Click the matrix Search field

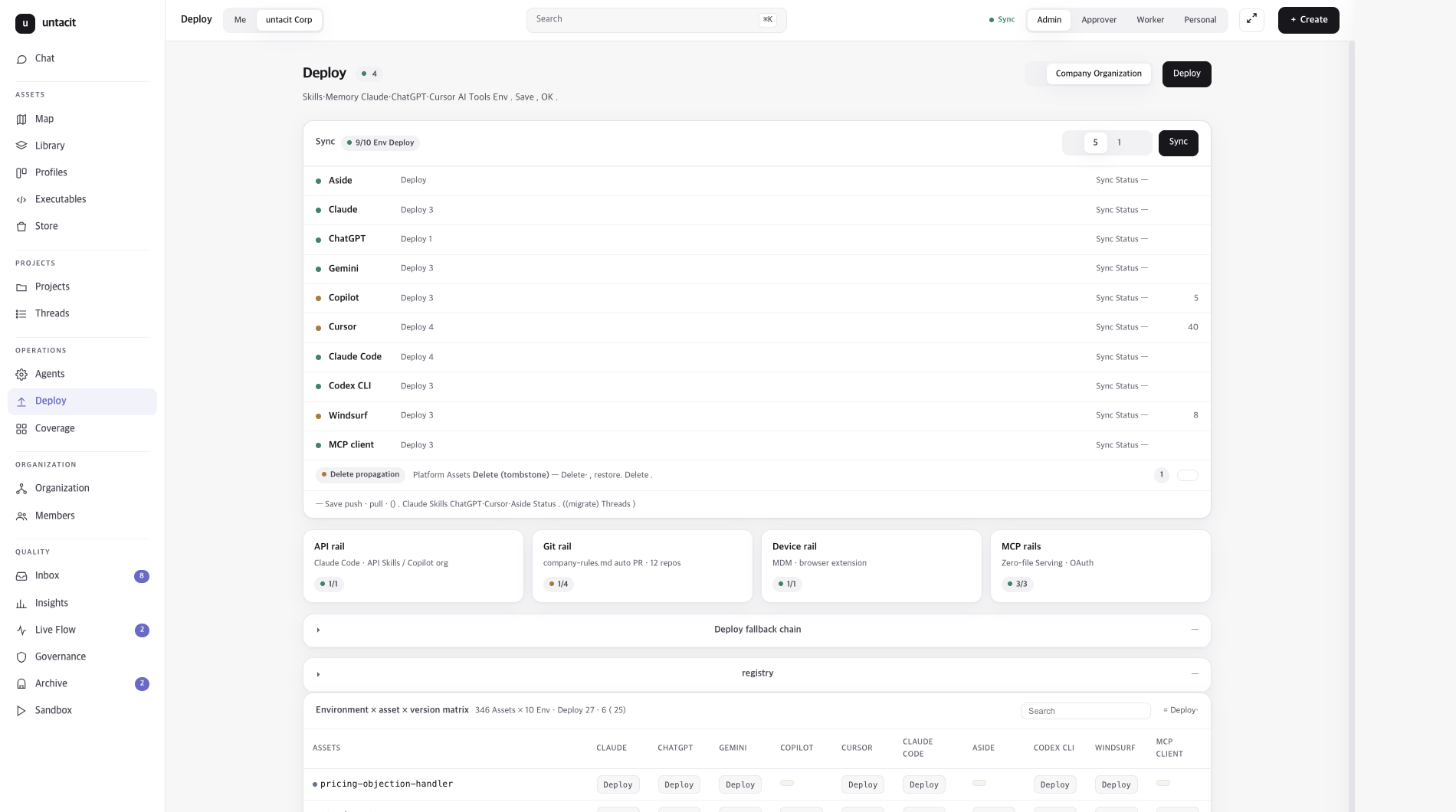click(x=1085, y=711)
